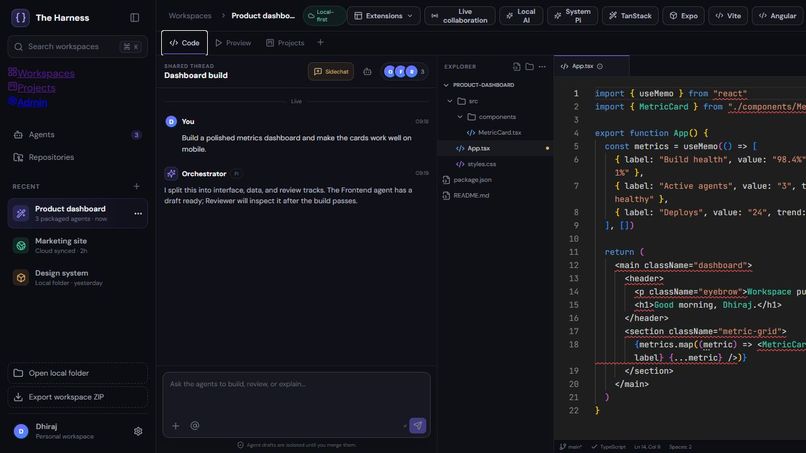Click the Design system cube icon
The image size is (806, 453).
click(21, 278)
